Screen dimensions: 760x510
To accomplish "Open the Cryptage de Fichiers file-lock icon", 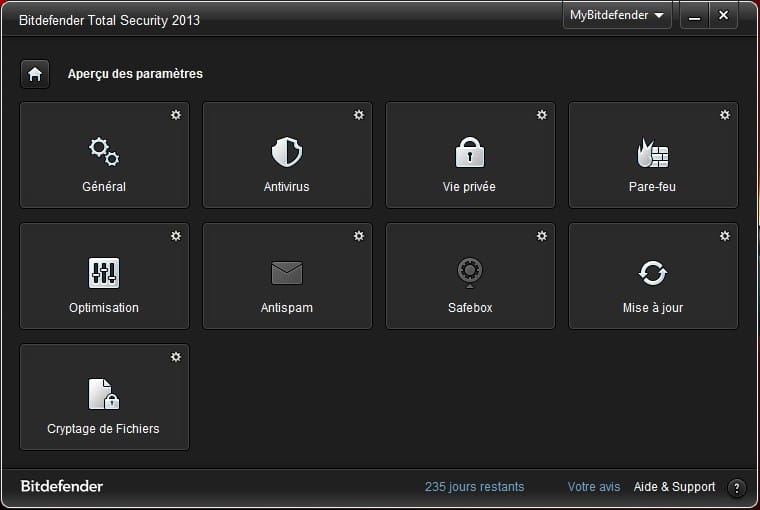I will [x=104, y=394].
